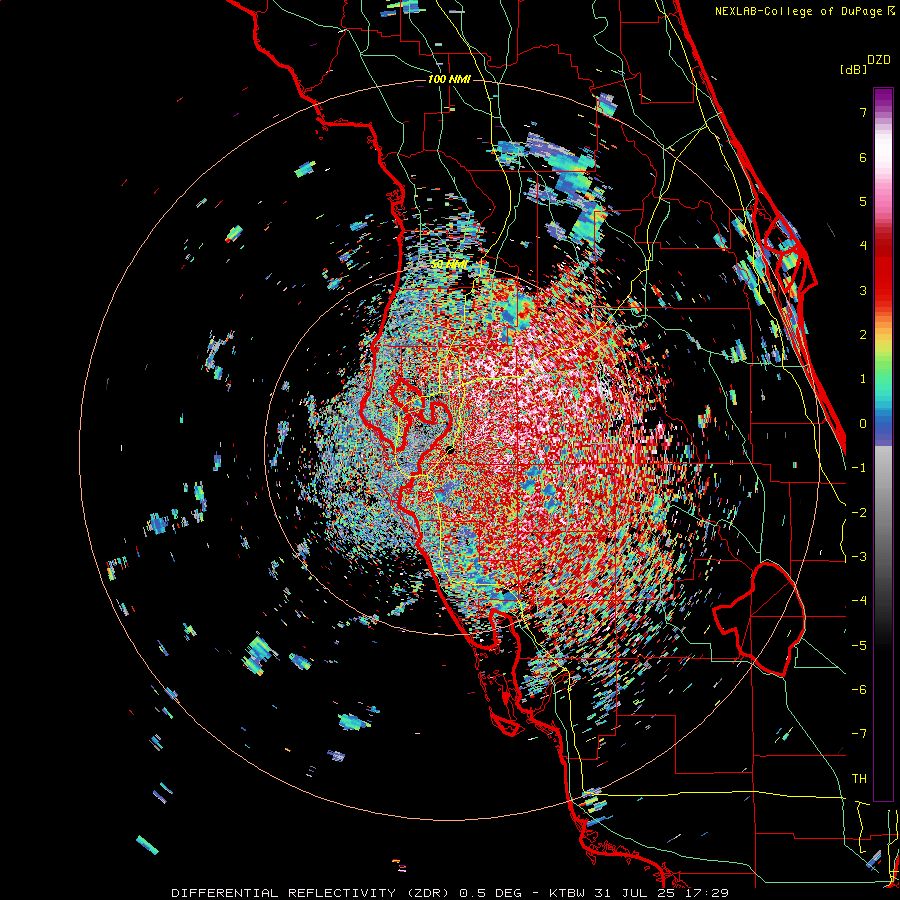Click the 6 value on color scale
900x900 pixels.
click(x=863, y=157)
